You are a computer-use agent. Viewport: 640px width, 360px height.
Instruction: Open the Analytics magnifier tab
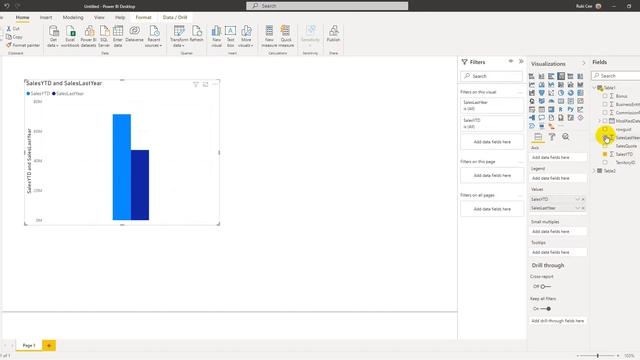click(x=565, y=137)
